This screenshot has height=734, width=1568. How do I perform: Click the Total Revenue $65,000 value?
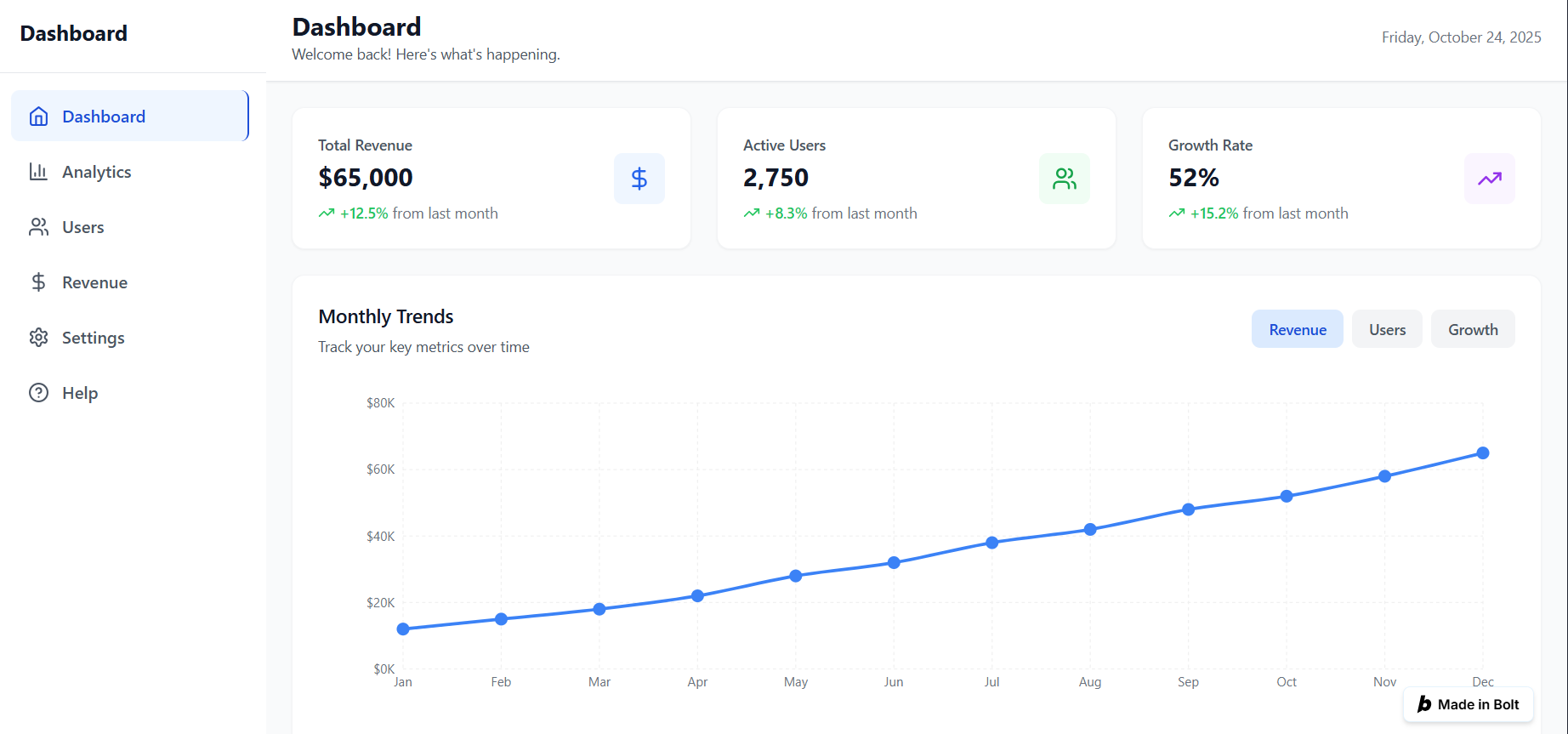[366, 178]
